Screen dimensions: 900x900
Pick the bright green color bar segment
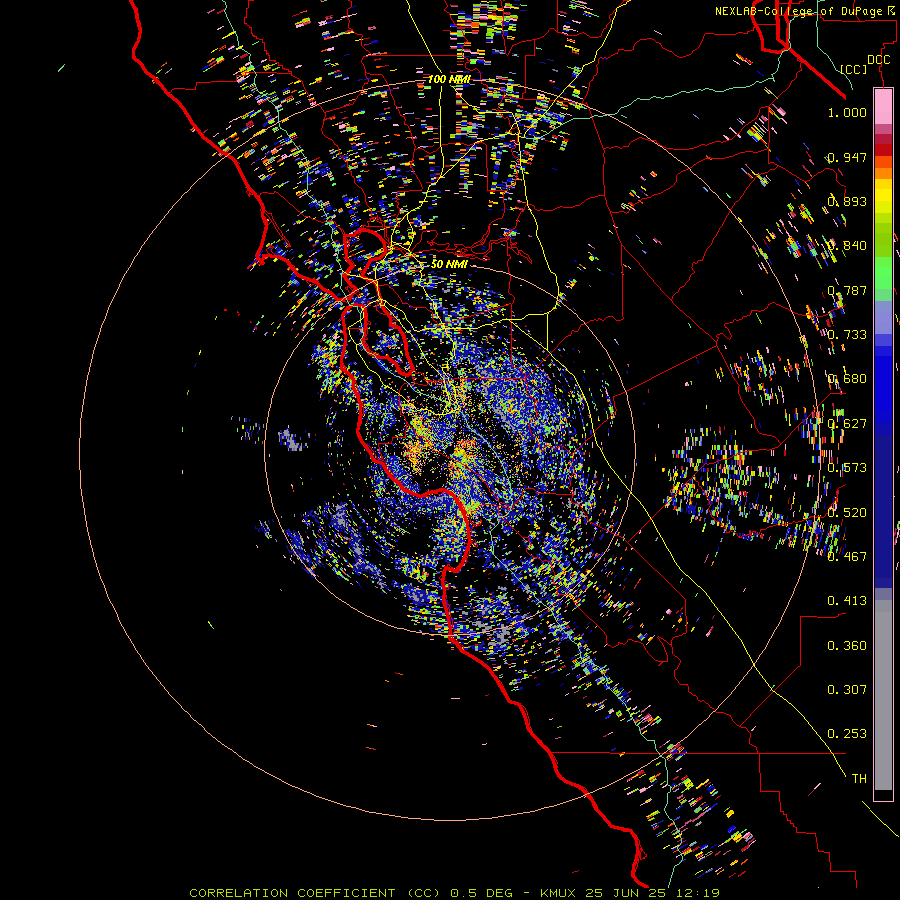(883, 273)
